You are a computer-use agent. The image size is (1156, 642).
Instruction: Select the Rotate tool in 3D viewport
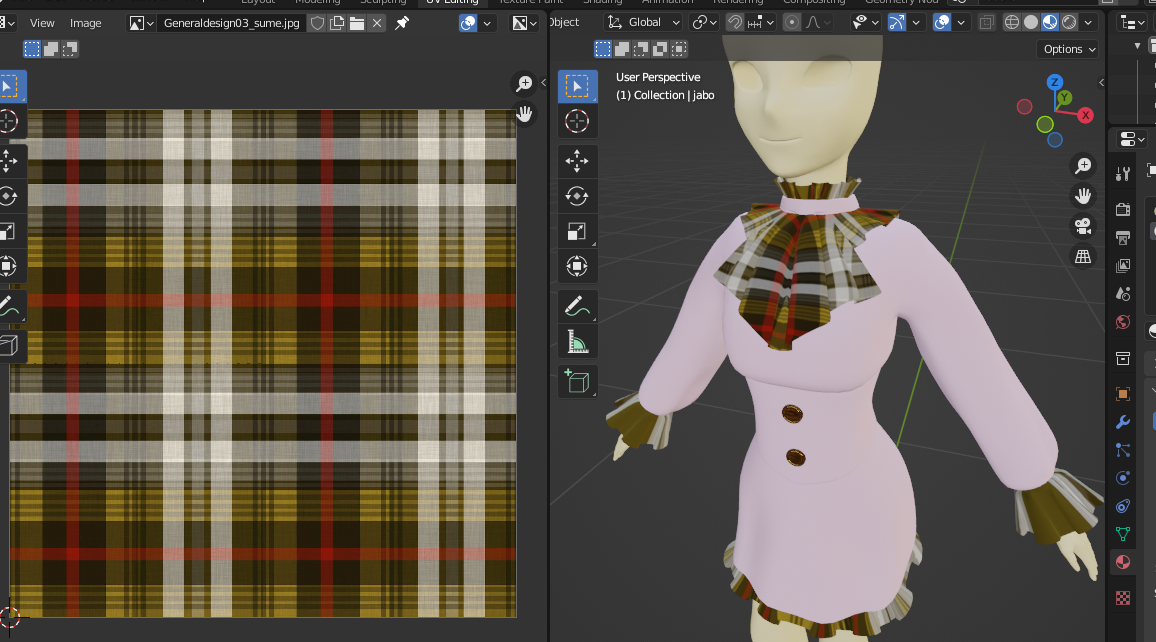pyautogui.click(x=577, y=196)
